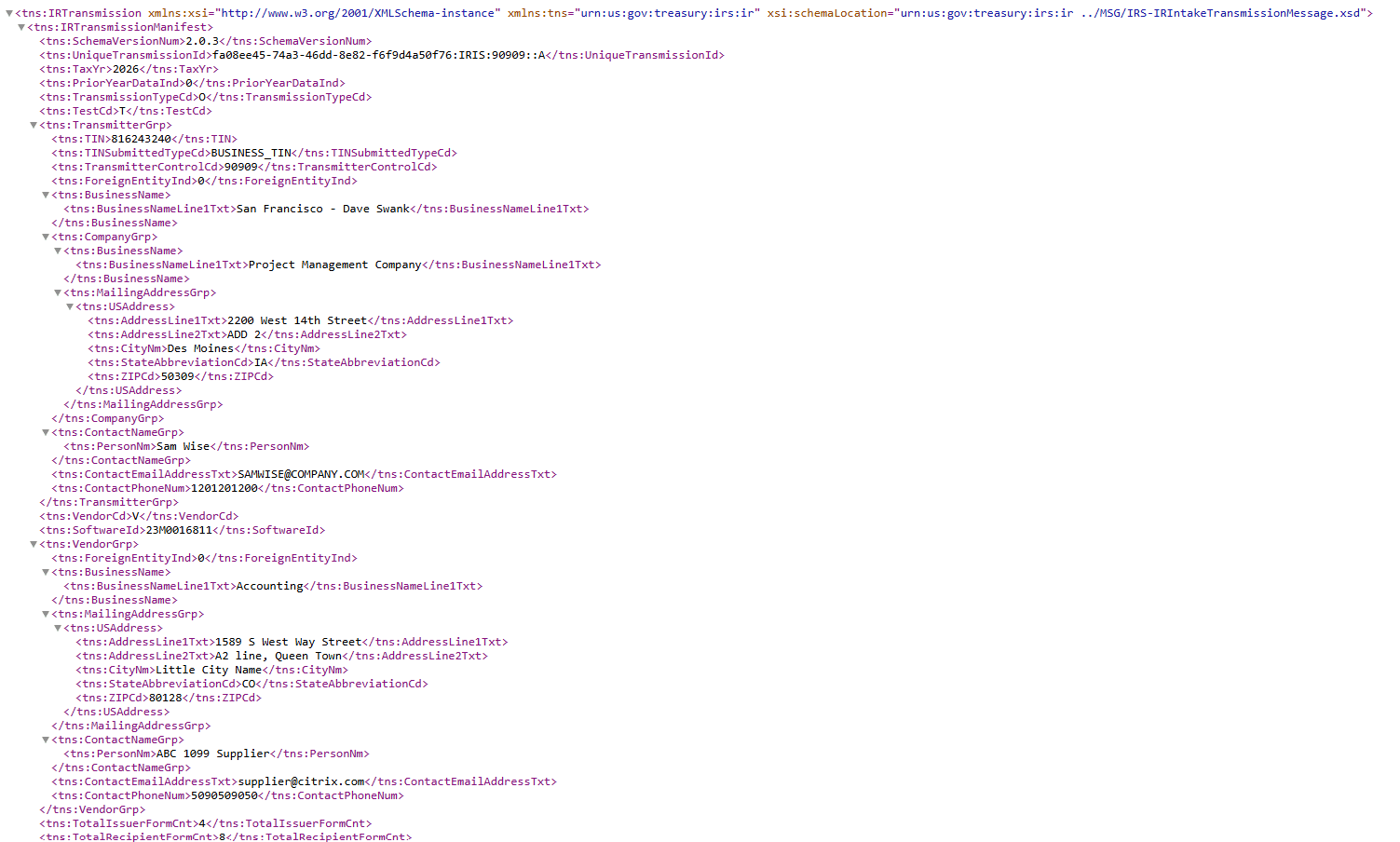Click the text San Francisco - Dave Swank

tap(323, 209)
